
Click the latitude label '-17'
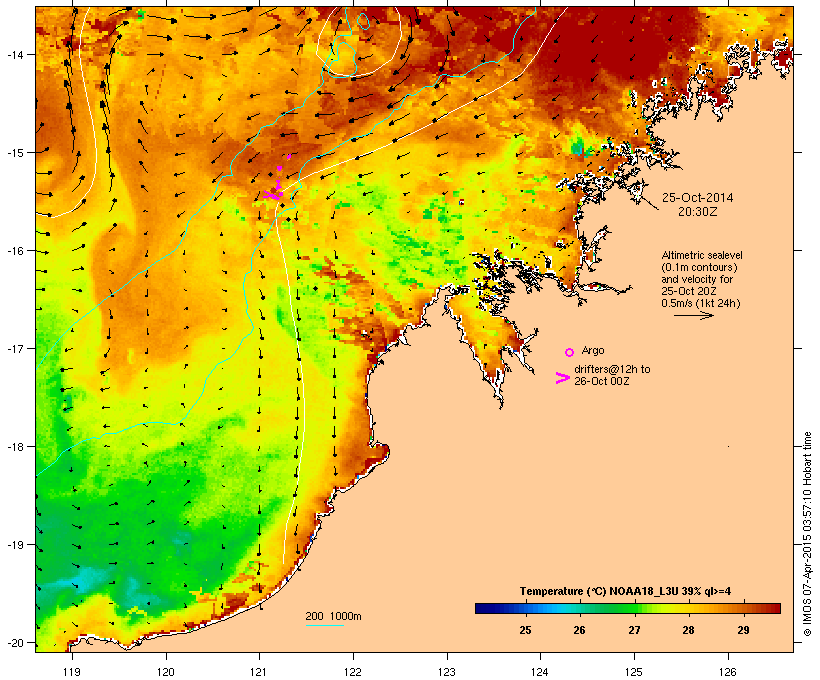click(x=15, y=348)
